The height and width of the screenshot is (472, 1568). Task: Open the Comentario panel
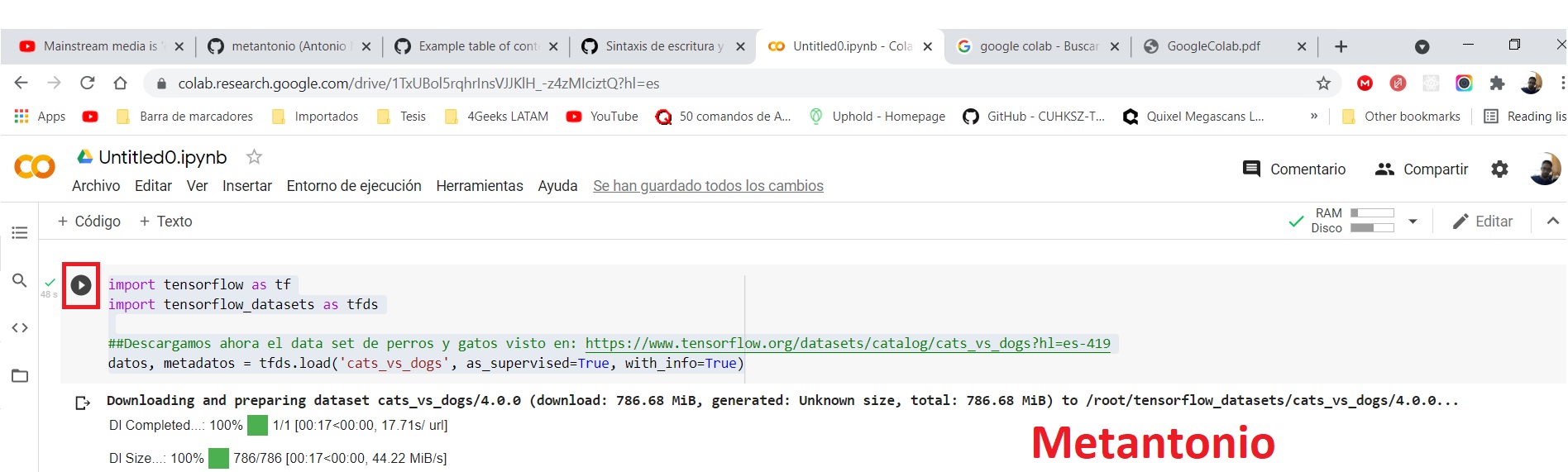pos(1294,169)
